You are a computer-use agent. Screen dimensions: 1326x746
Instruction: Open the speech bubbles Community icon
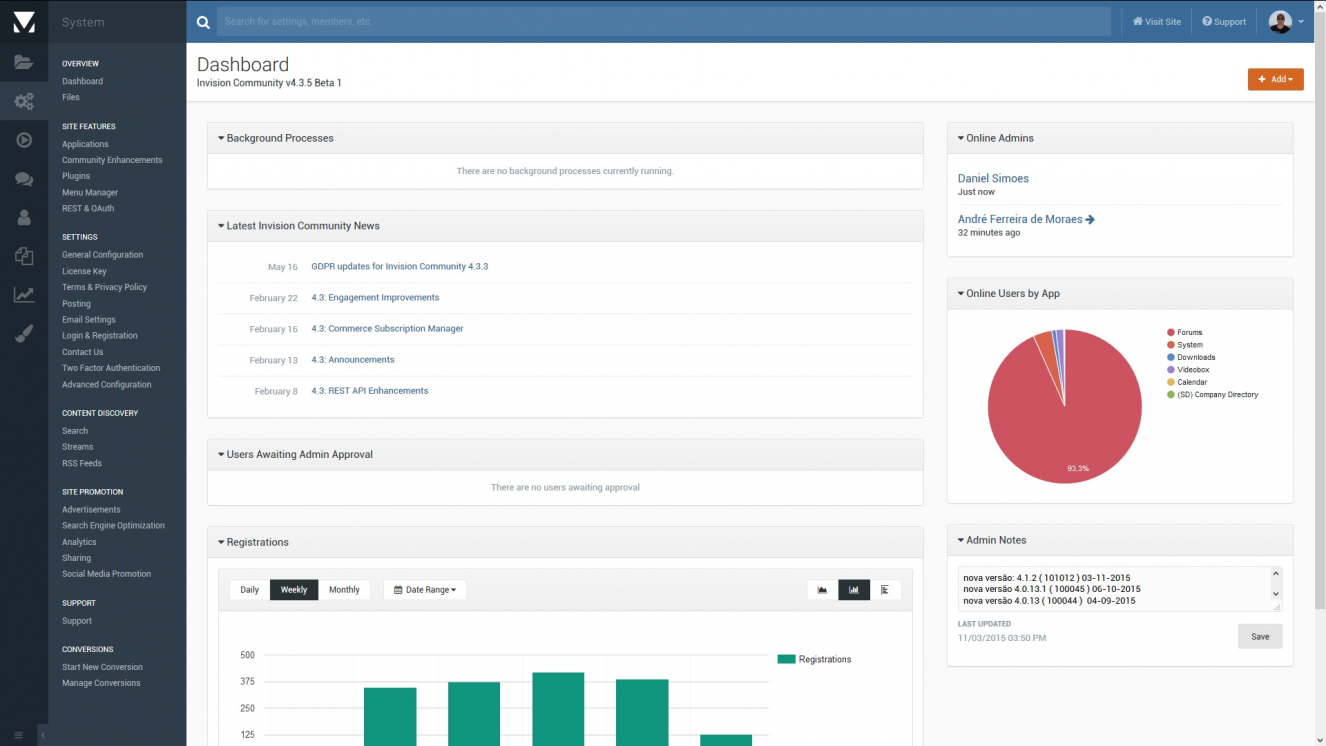point(24,179)
